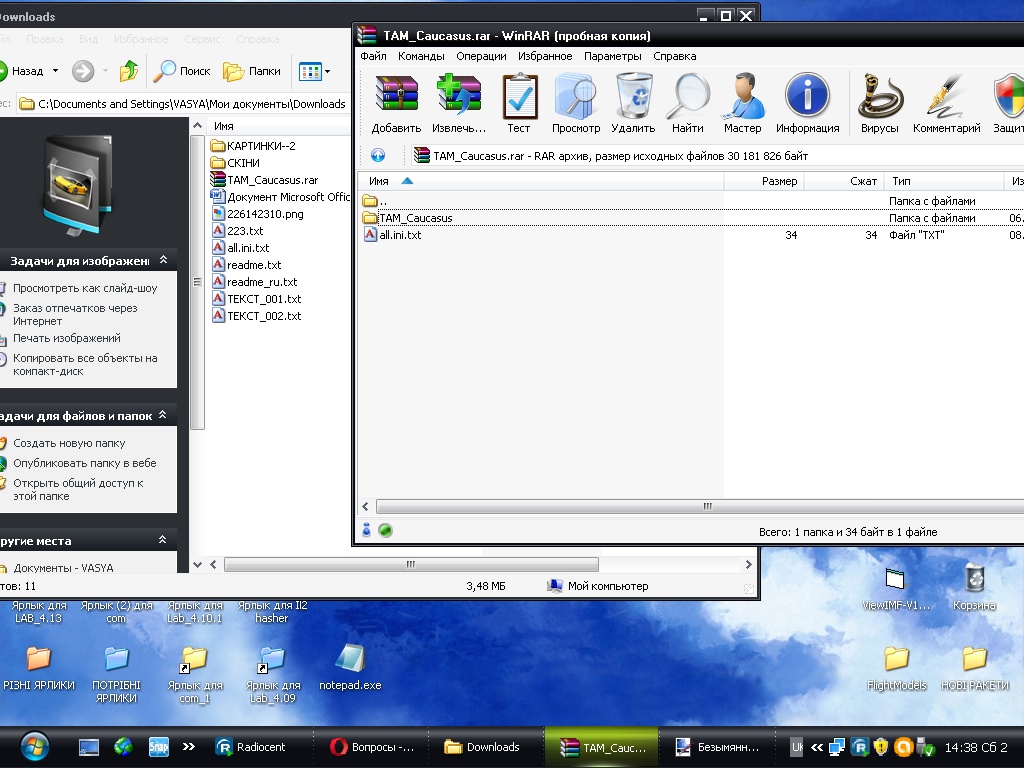Click the Просмотреть как слайд-шоу link
The width and height of the screenshot is (1024, 768).
point(85,288)
